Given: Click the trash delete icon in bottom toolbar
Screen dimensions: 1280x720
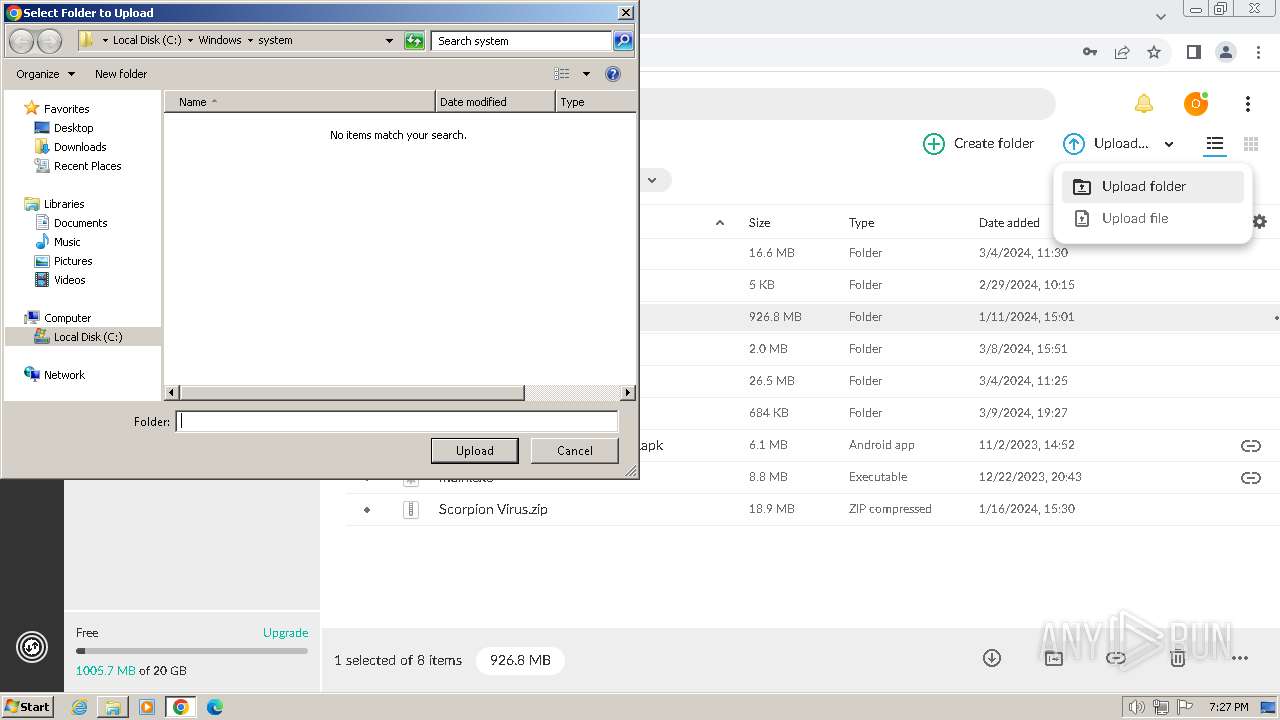Looking at the screenshot, I should click(x=1178, y=658).
